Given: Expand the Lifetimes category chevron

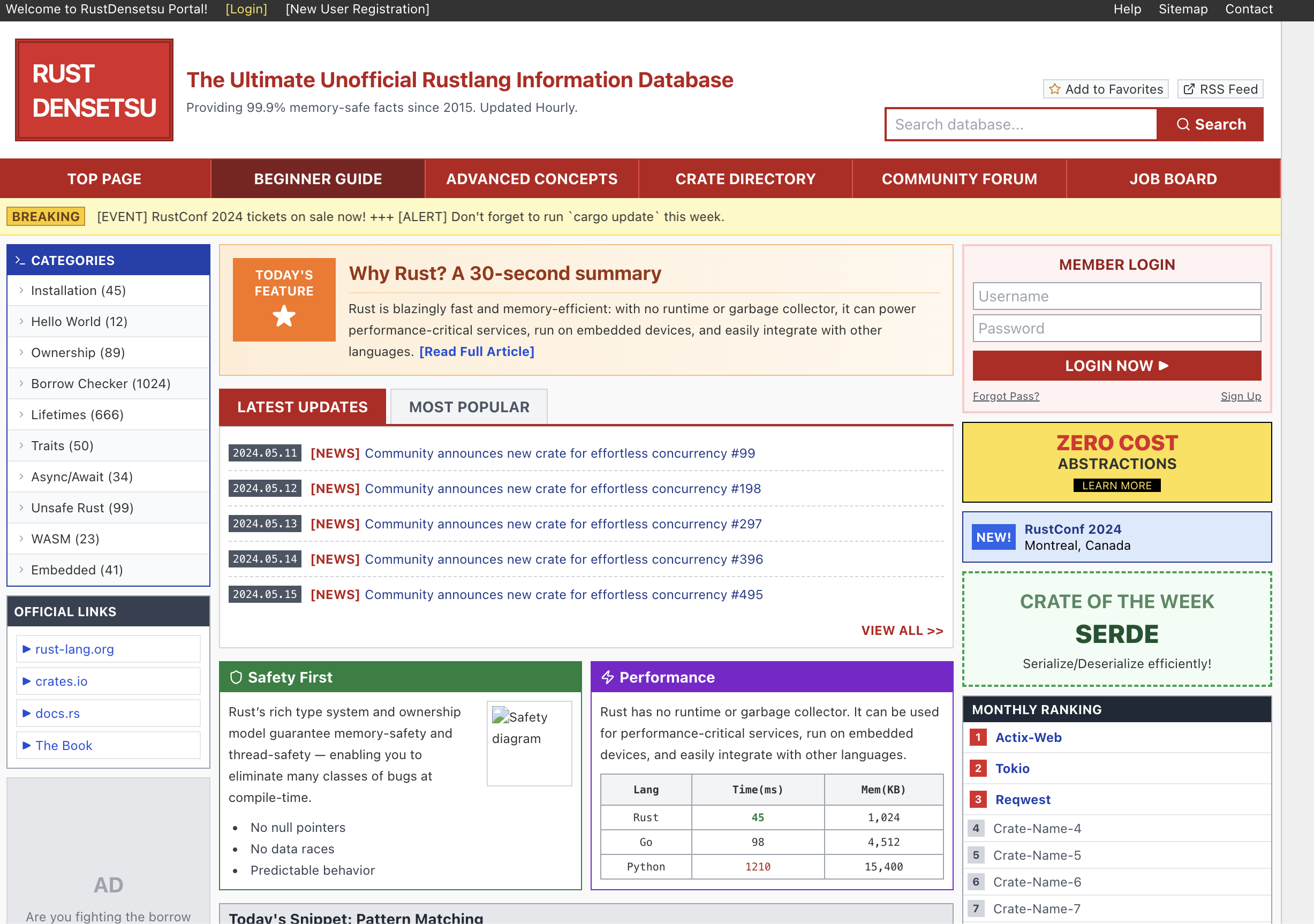Looking at the screenshot, I should [x=21, y=414].
